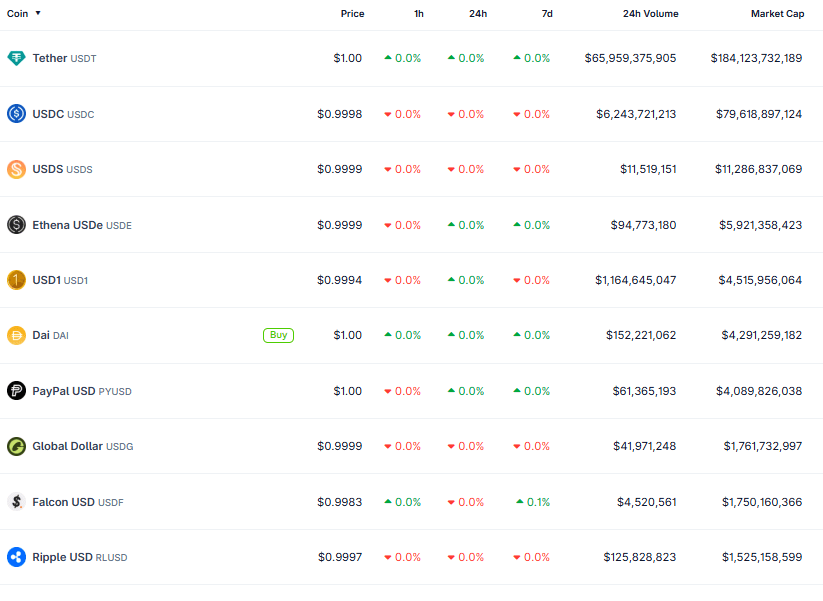Click the USDC coin logo icon
823x601 pixels.
pos(16,114)
